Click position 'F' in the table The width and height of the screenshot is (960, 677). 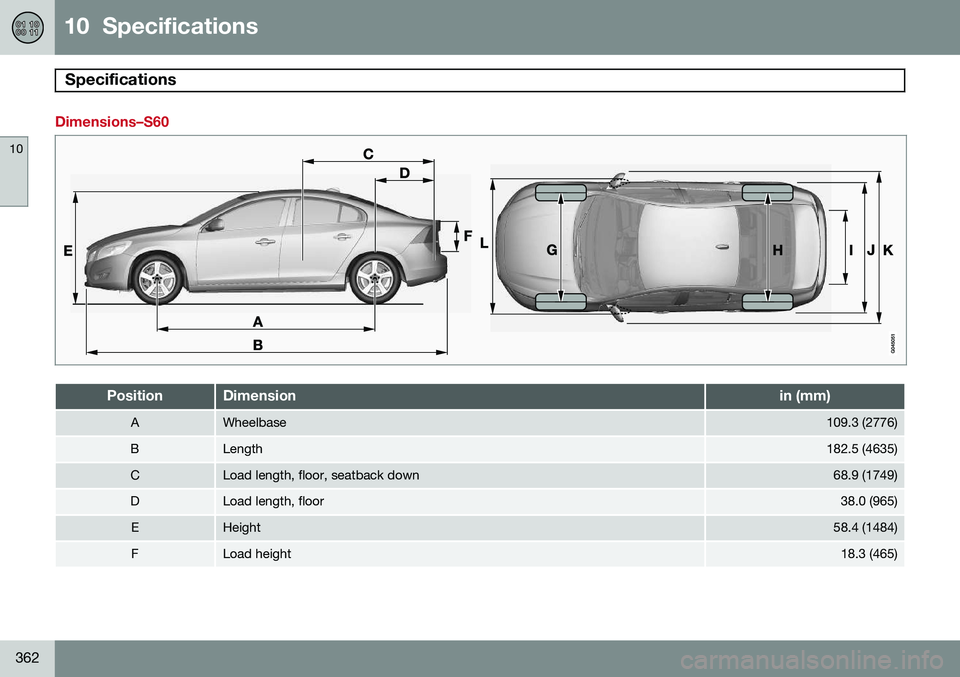click(x=135, y=554)
